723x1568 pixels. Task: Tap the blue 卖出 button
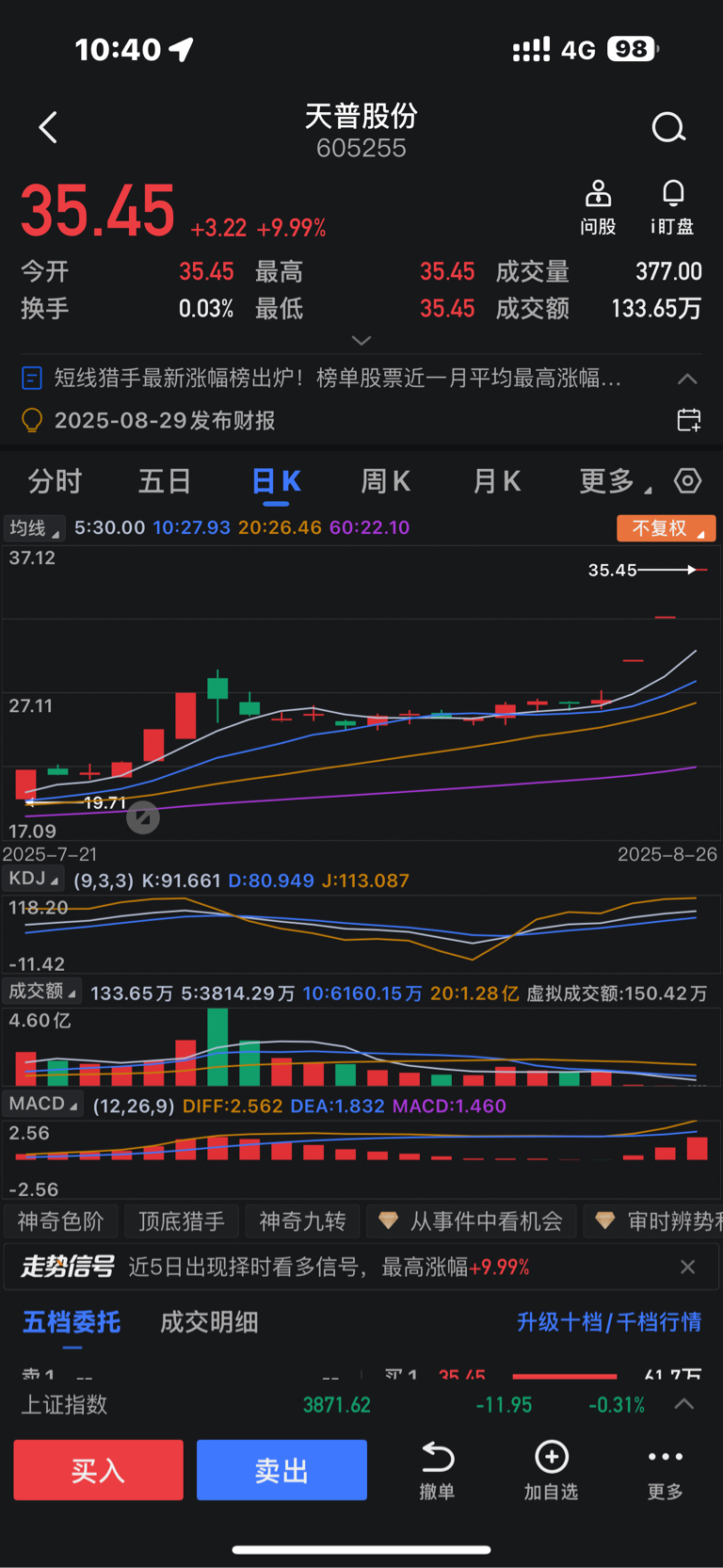pos(281,1470)
